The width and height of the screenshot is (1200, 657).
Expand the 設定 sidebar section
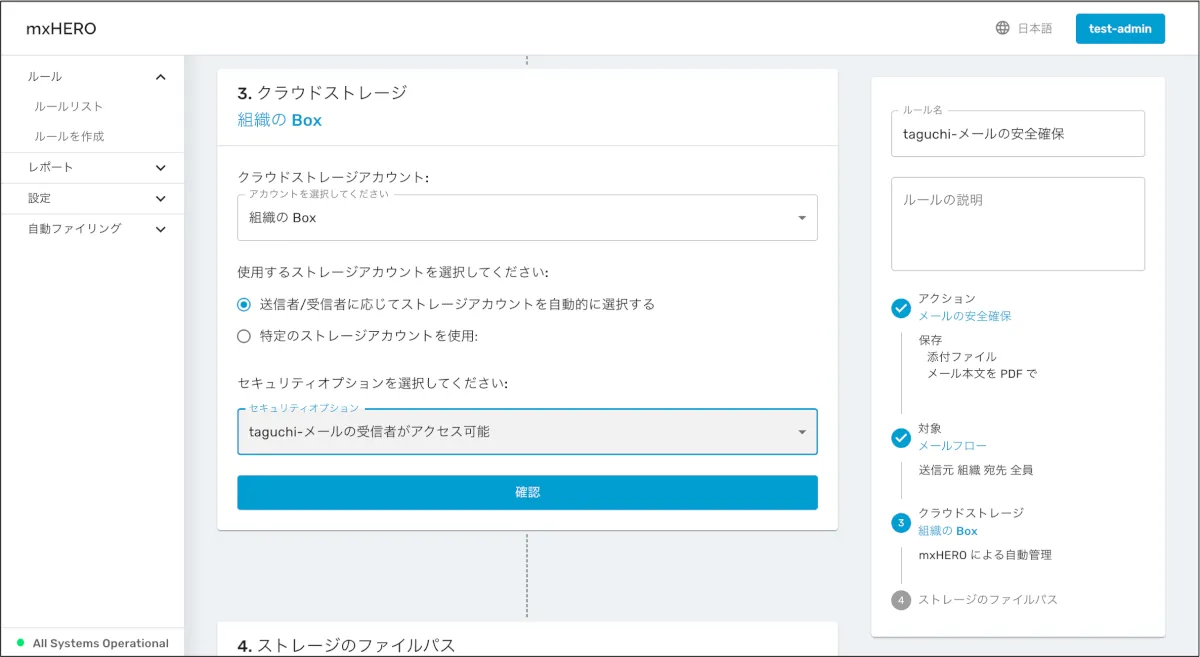(x=161, y=199)
